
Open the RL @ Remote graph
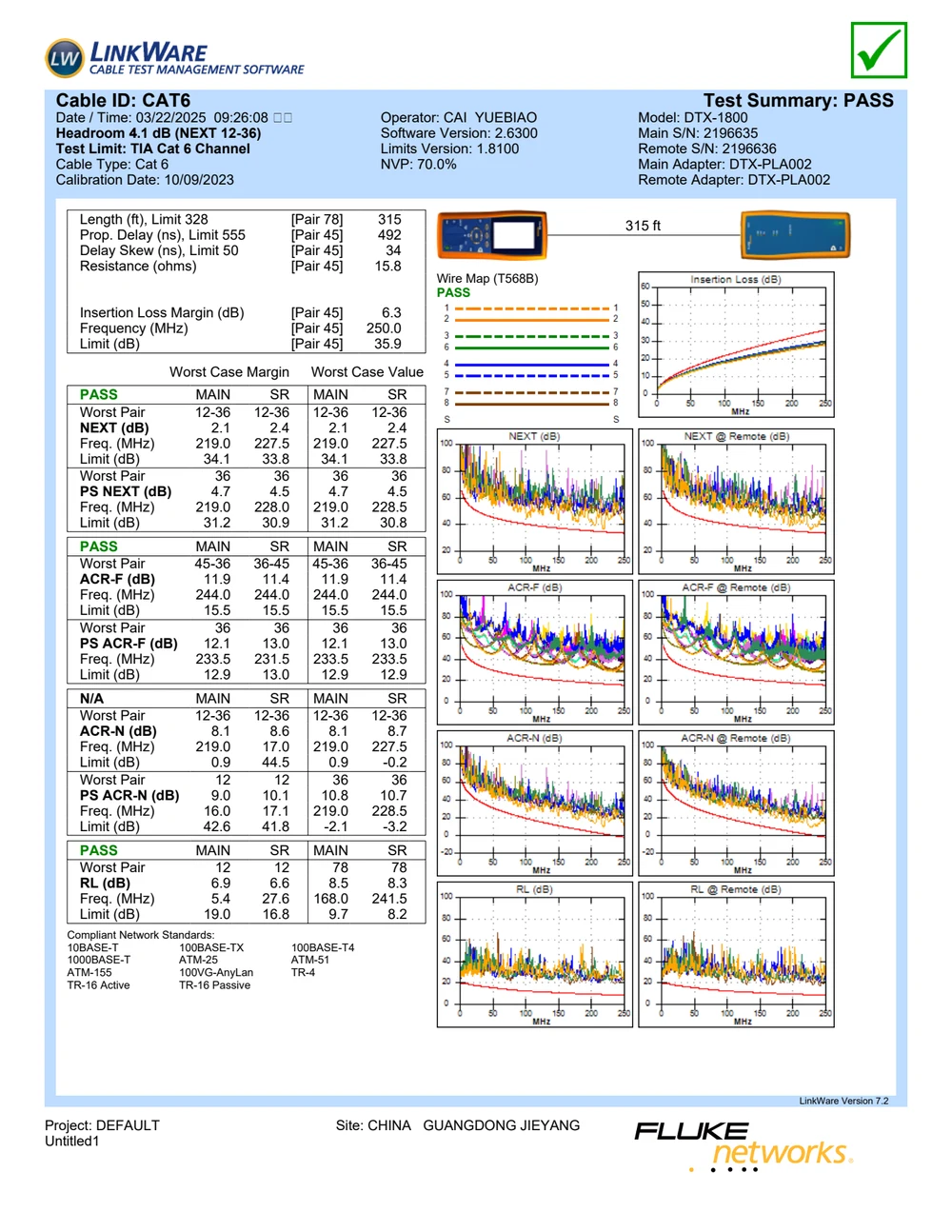click(736, 954)
